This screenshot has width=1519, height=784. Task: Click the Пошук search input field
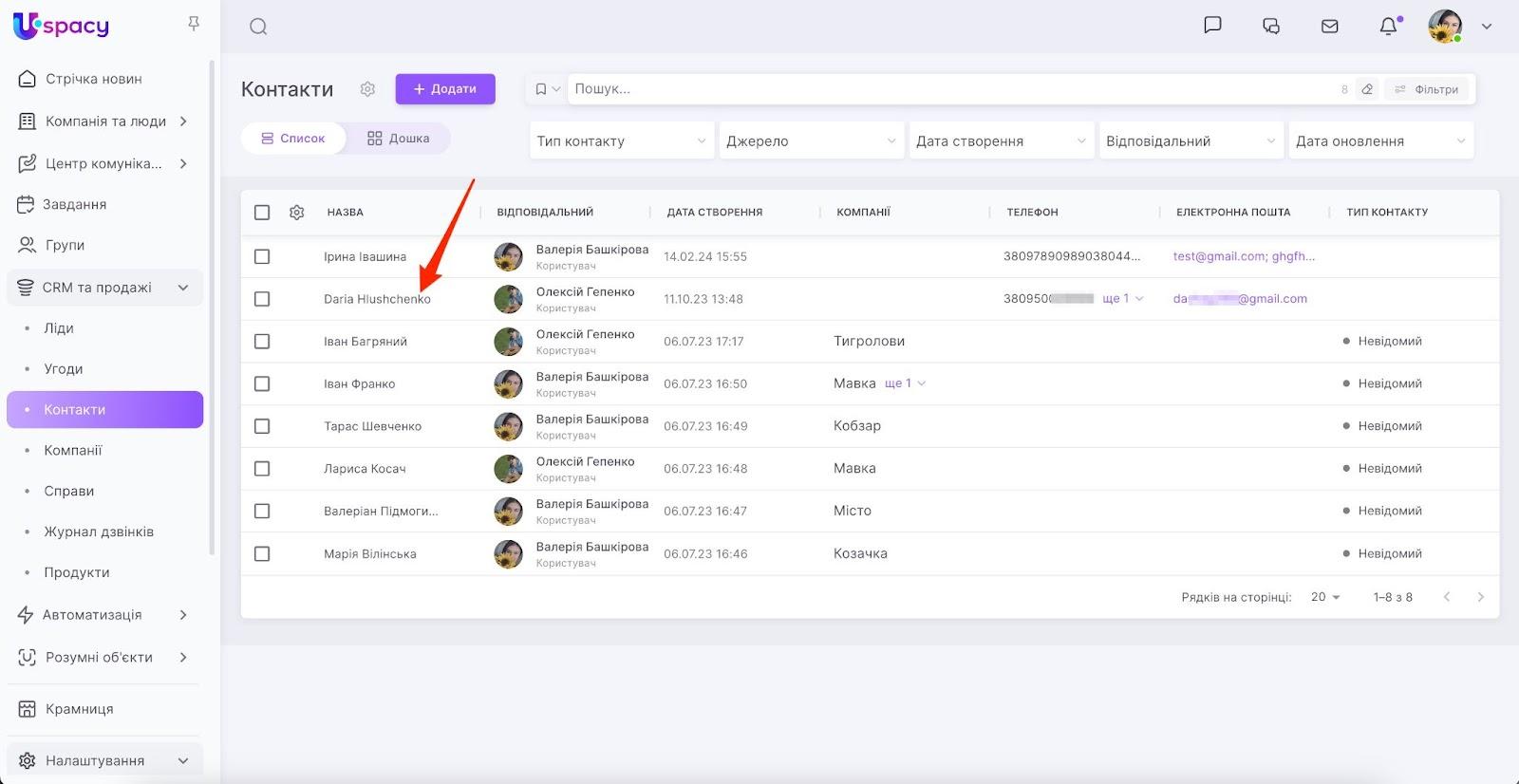[949, 89]
